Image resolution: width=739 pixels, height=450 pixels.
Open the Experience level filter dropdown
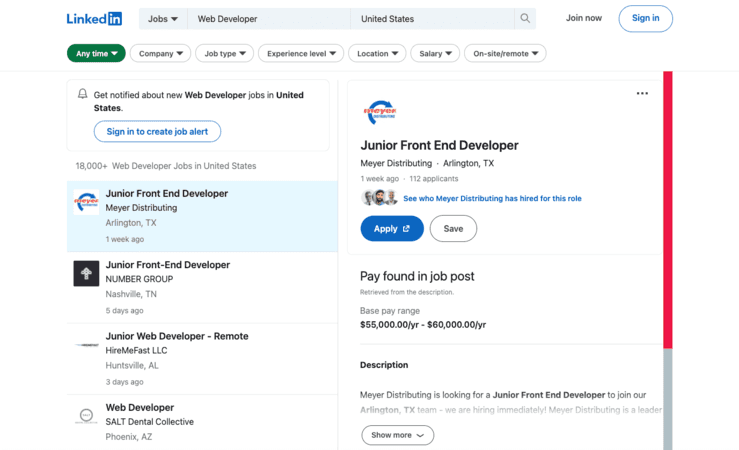tap(301, 53)
